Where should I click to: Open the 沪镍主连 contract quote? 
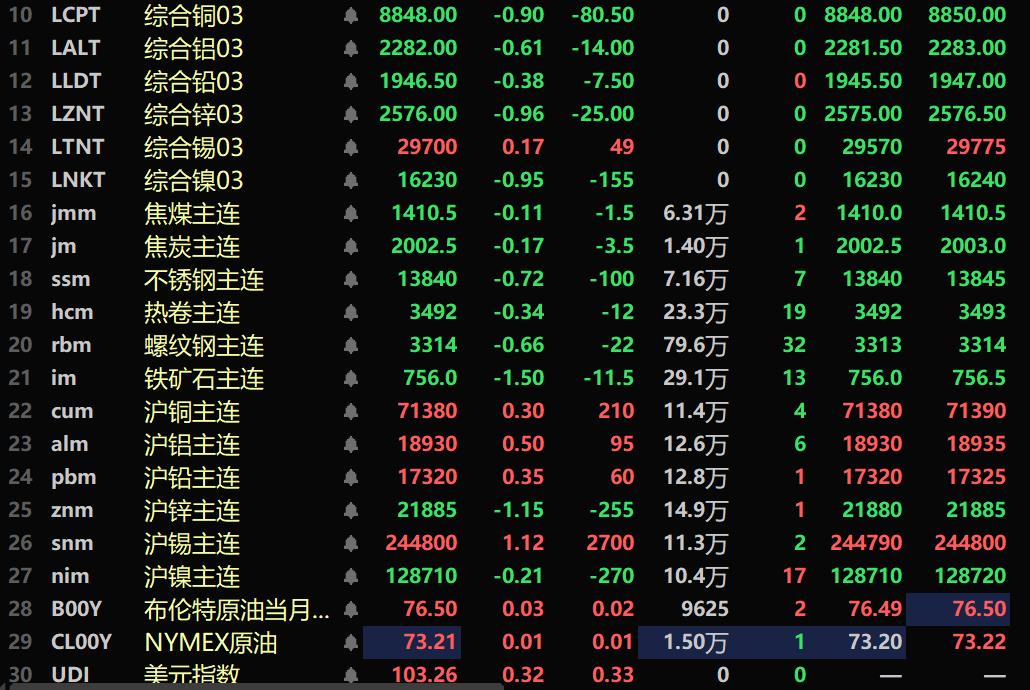tap(190, 576)
